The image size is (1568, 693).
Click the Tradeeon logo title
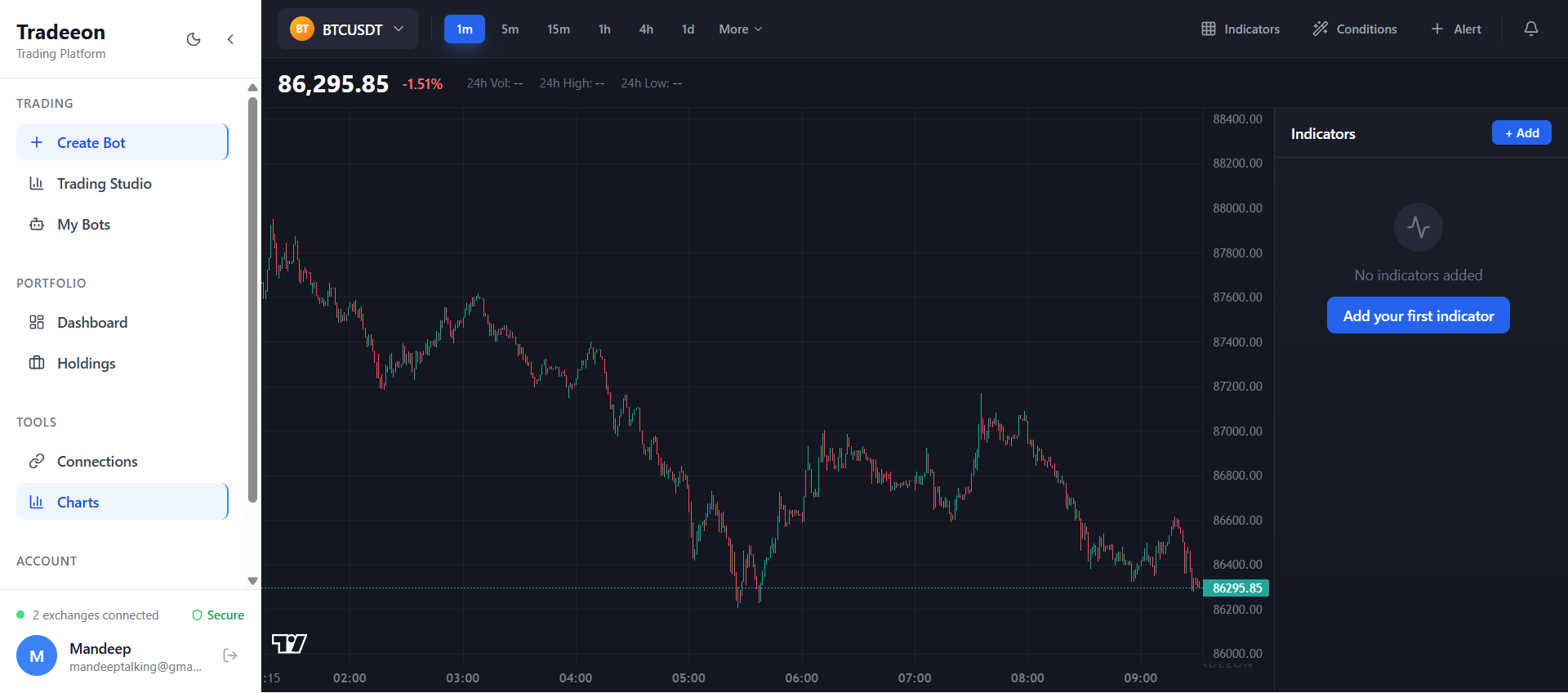61,32
